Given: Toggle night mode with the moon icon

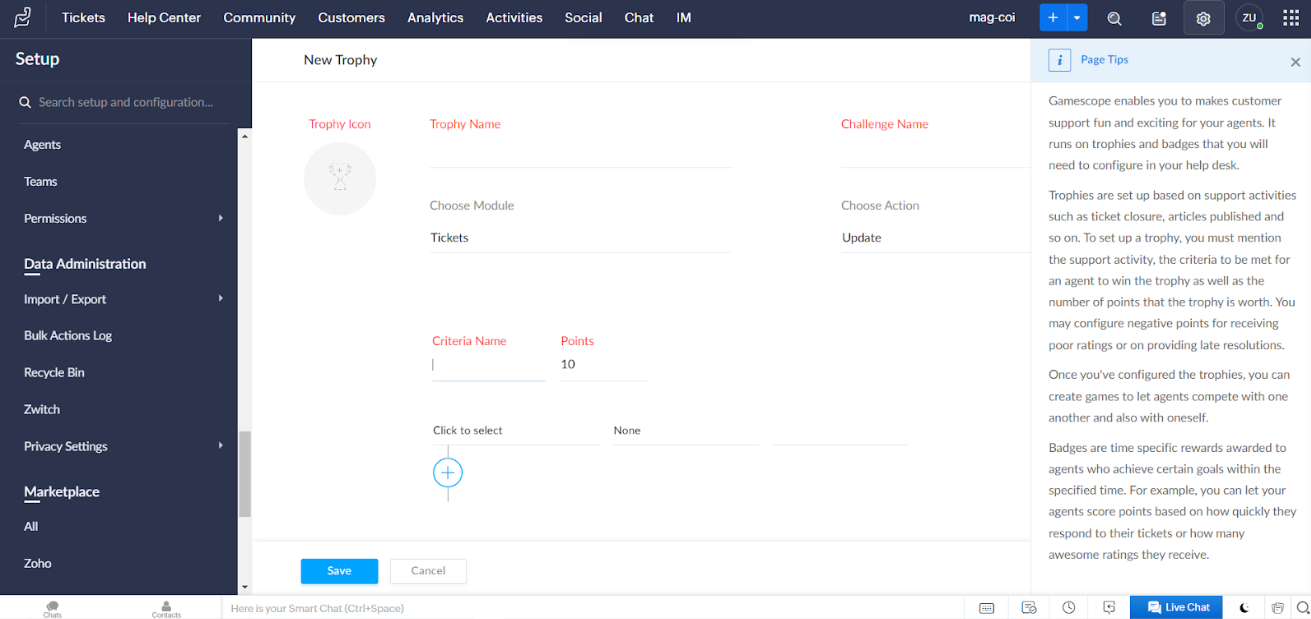Looking at the screenshot, I should coord(1245,607).
